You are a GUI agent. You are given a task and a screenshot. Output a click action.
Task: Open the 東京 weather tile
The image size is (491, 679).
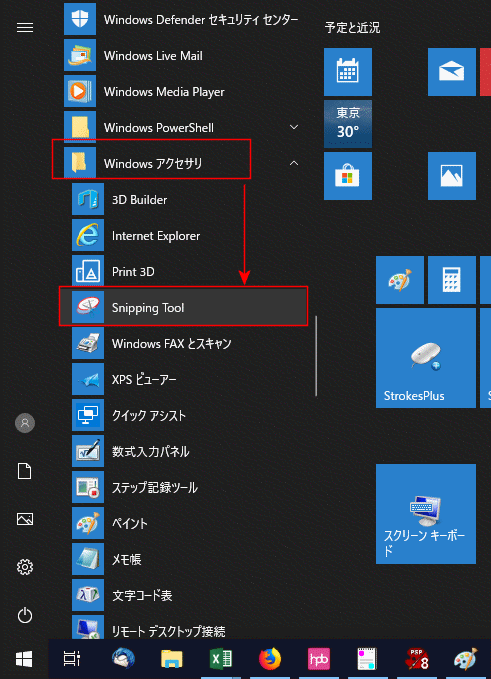348,124
